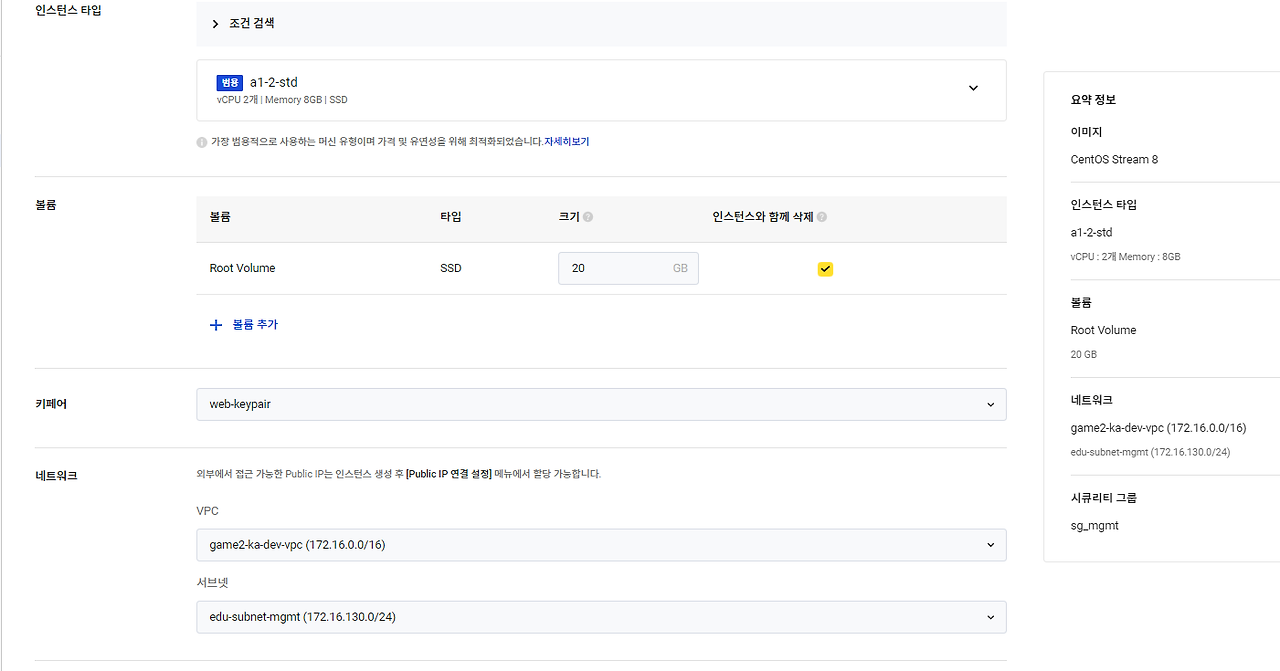The height and width of the screenshot is (671, 1280).
Task: Click the 볼륨 추가 button text
Action: (x=255, y=325)
